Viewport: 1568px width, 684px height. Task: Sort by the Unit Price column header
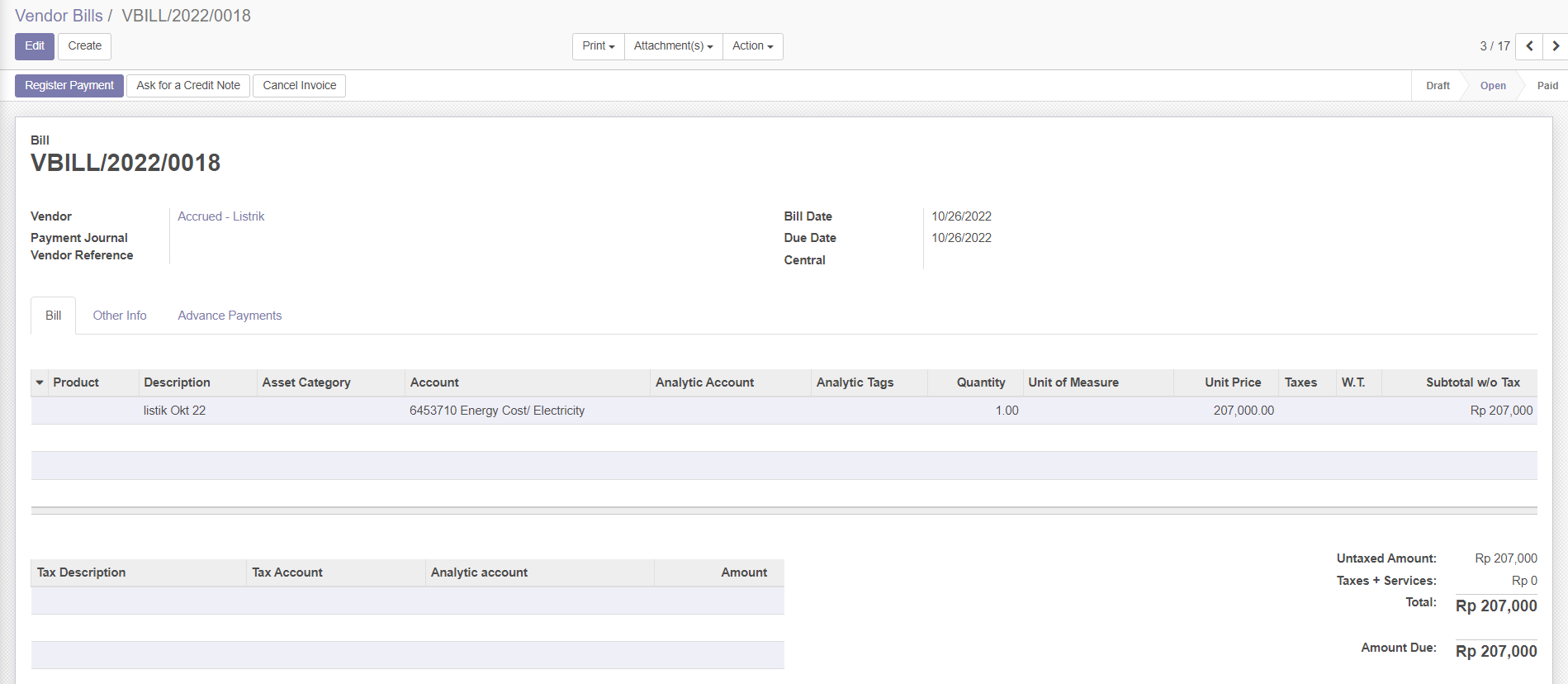click(1232, 382)
